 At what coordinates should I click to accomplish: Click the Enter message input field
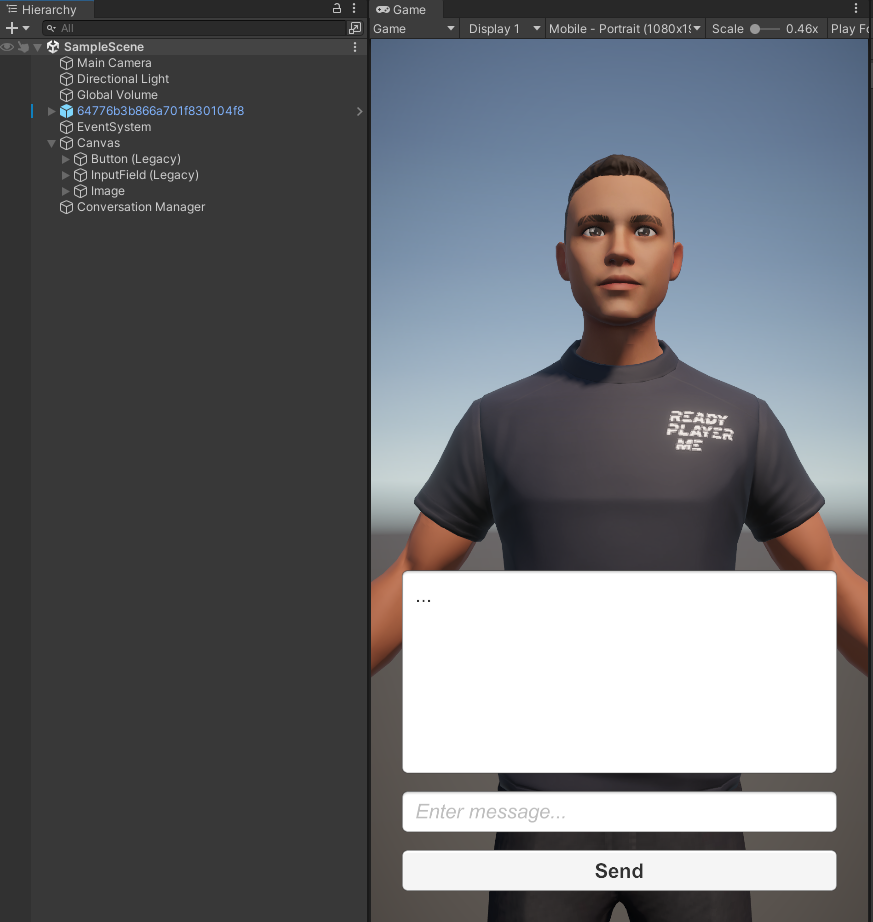click(618, 811)
